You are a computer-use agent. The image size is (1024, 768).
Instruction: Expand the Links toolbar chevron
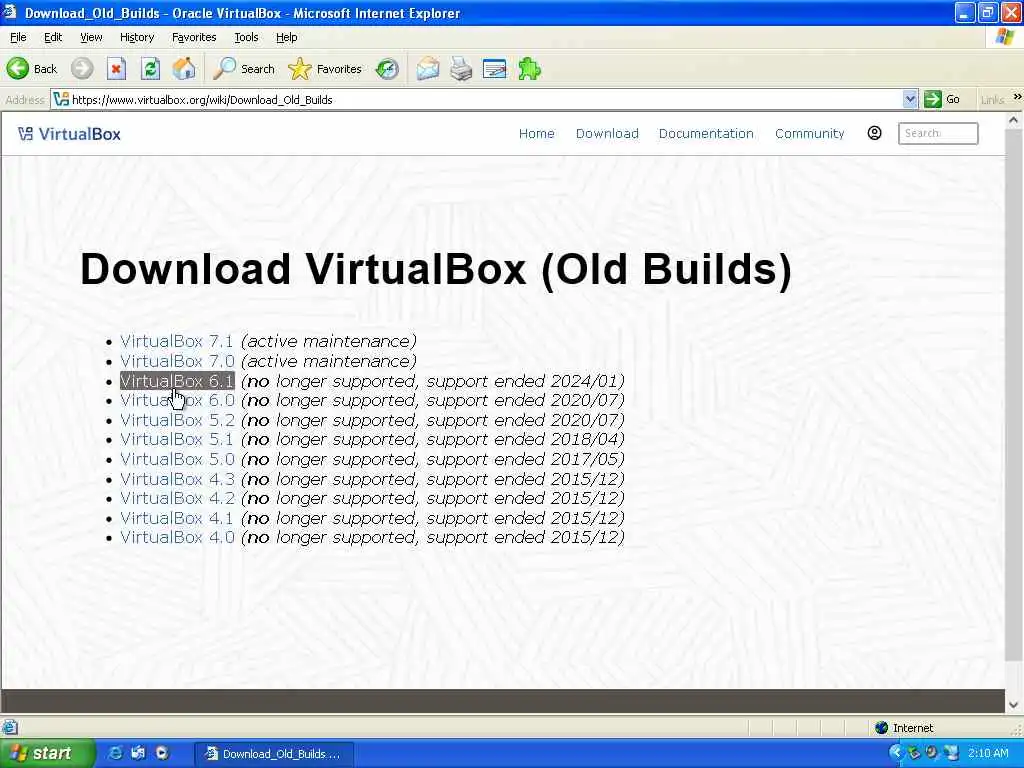point(1017,97)
